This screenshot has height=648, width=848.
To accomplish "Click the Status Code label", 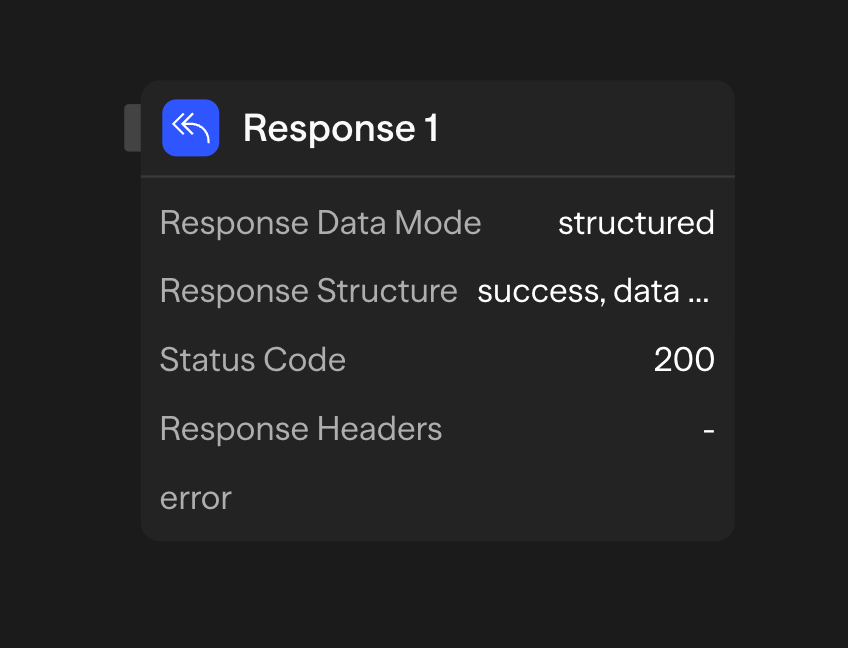I will [x=253, y=359].
